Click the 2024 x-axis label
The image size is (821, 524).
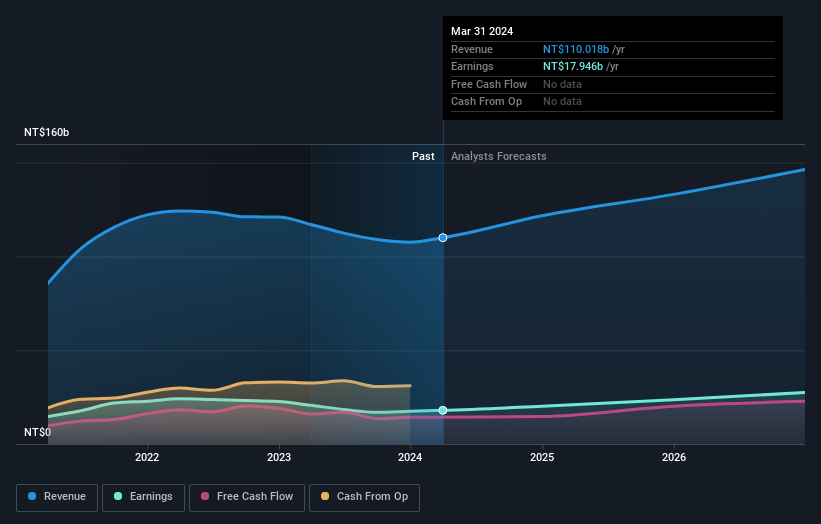pyautogui.click(x=410, y=457)
